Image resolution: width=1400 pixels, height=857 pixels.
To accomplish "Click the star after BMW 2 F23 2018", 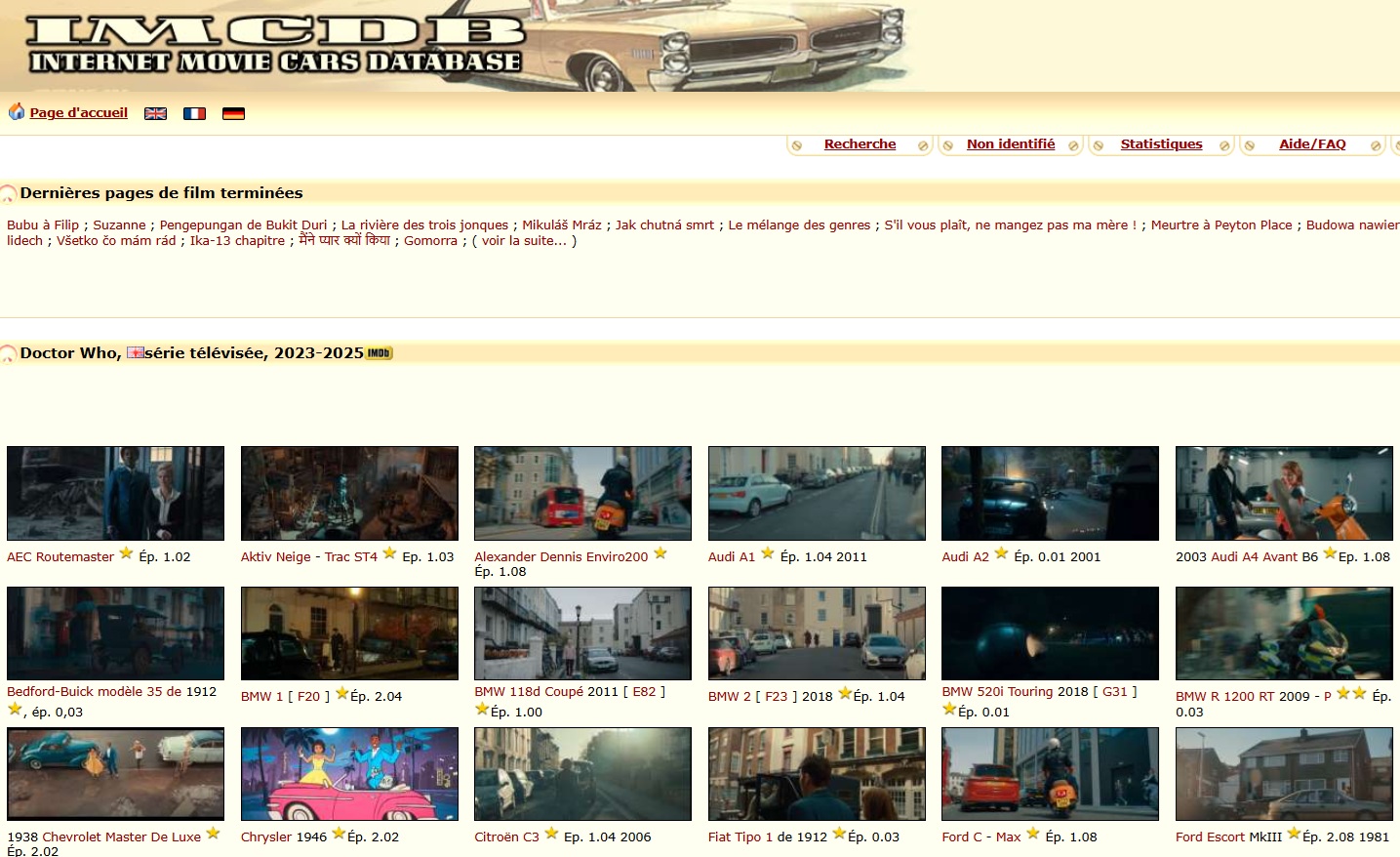I will pos(845,693).
